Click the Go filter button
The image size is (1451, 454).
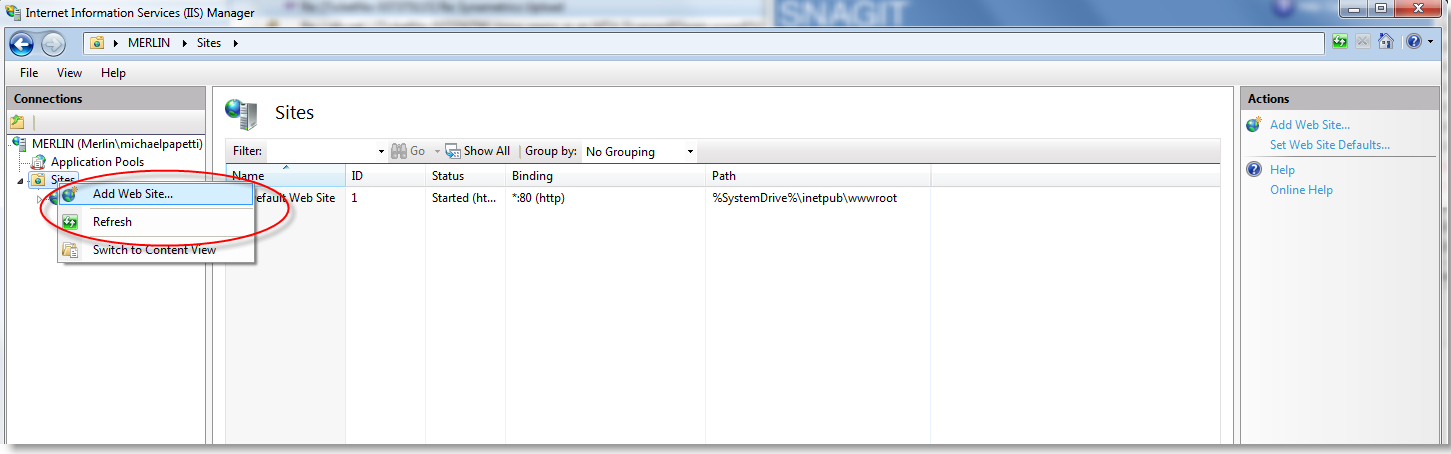408,151
